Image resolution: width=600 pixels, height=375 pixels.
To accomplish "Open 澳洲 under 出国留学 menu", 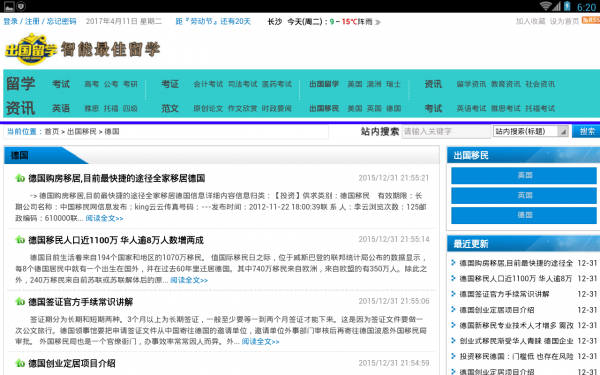I will click(374, 84).
